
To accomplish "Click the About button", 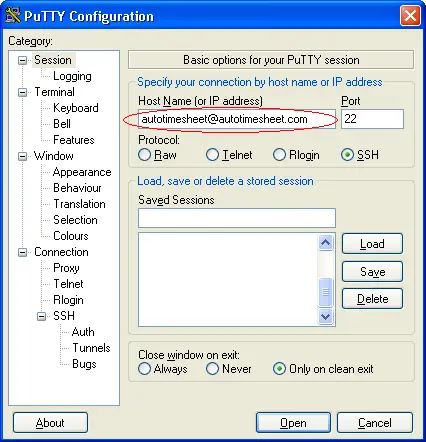I will tap(50, 423).
